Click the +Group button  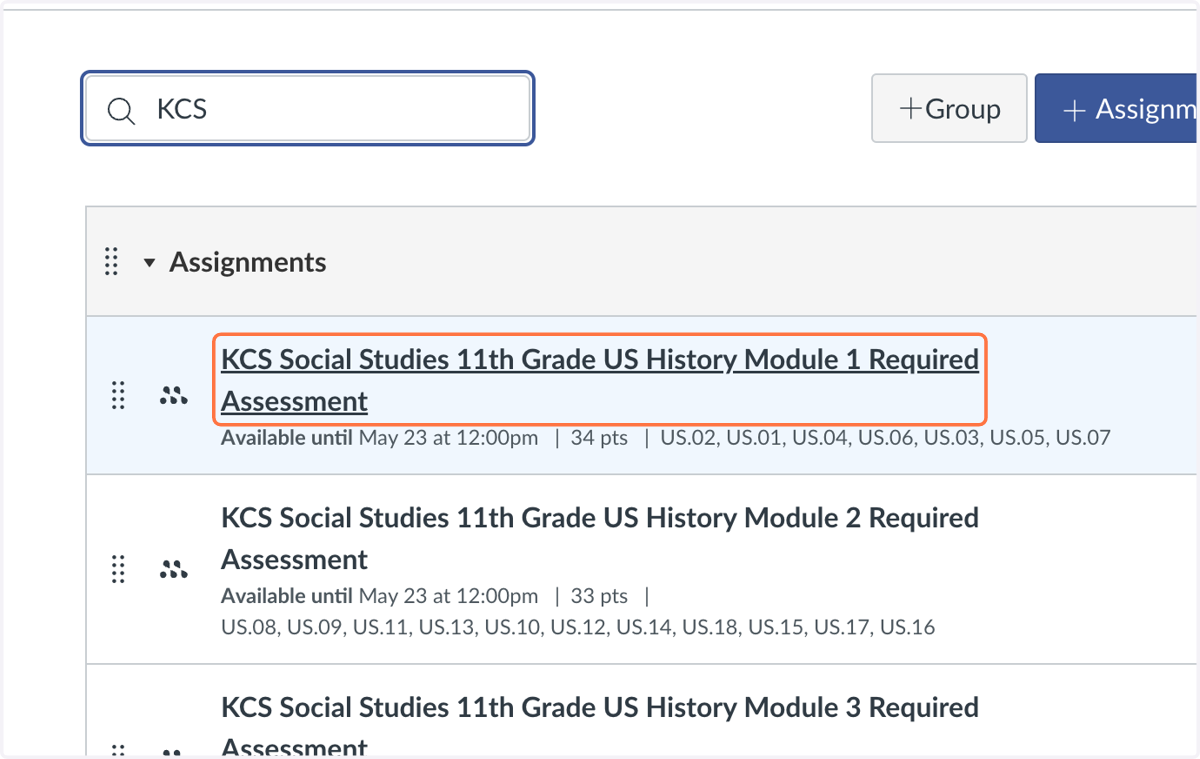pyautogui.click(x=949, y=109)
